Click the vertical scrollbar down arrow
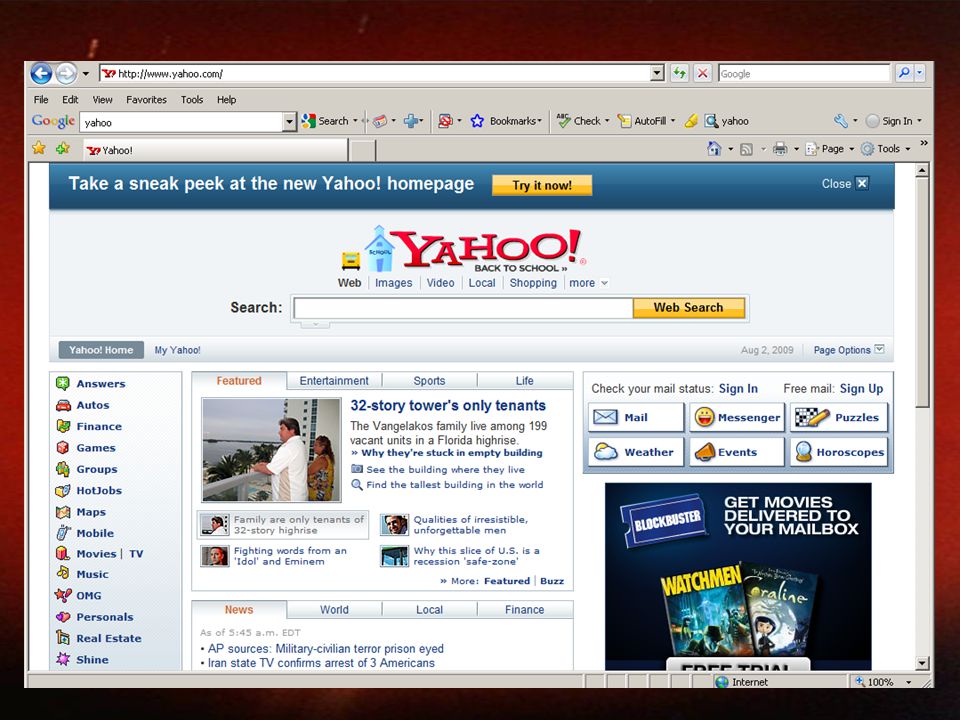Viewport: 960px width, 720px height. (922, 663)
